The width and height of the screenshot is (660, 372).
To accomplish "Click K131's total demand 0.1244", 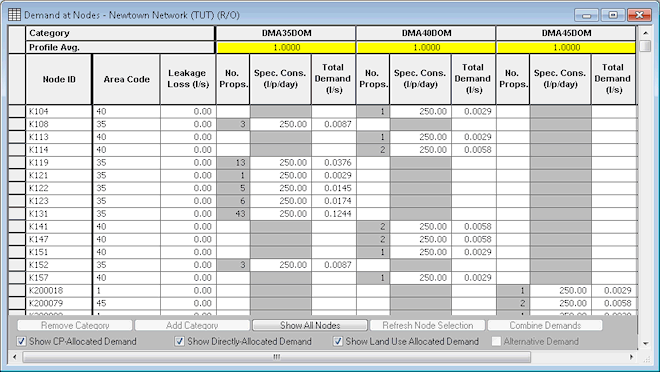I will 333,214.
